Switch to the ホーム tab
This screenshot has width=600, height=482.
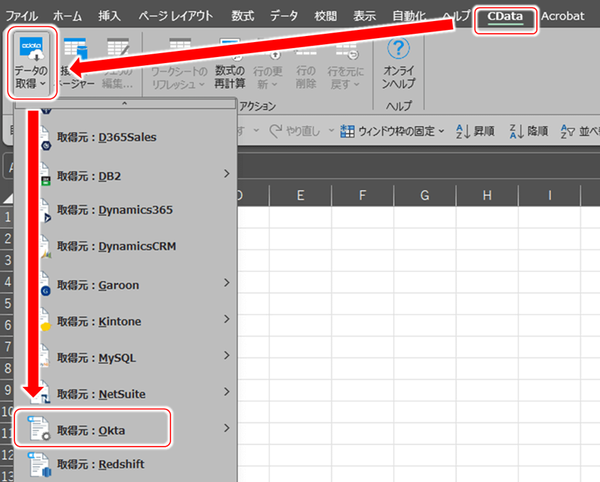click(67, 16)
